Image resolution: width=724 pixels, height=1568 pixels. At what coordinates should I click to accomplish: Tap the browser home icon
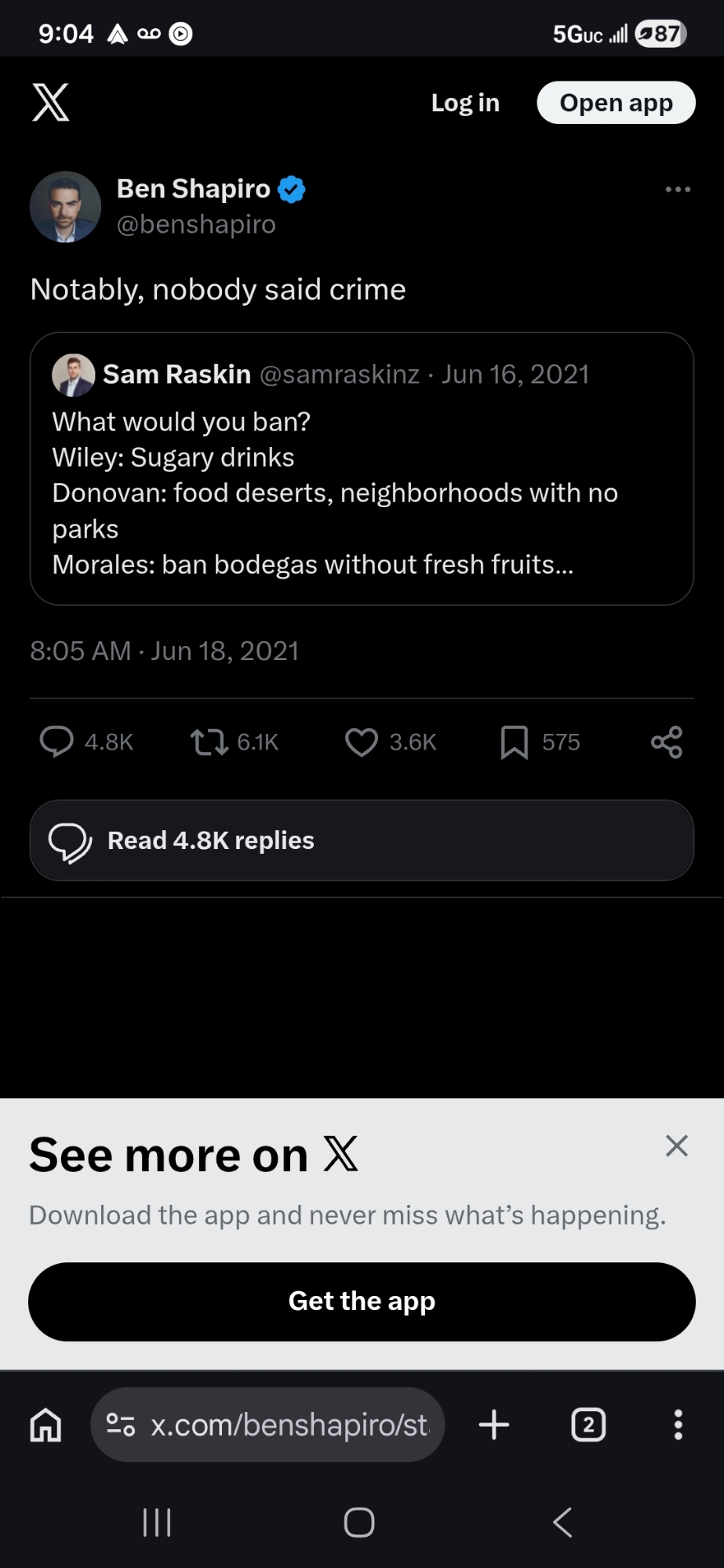pyautogui.click(x=45, y=1425)
